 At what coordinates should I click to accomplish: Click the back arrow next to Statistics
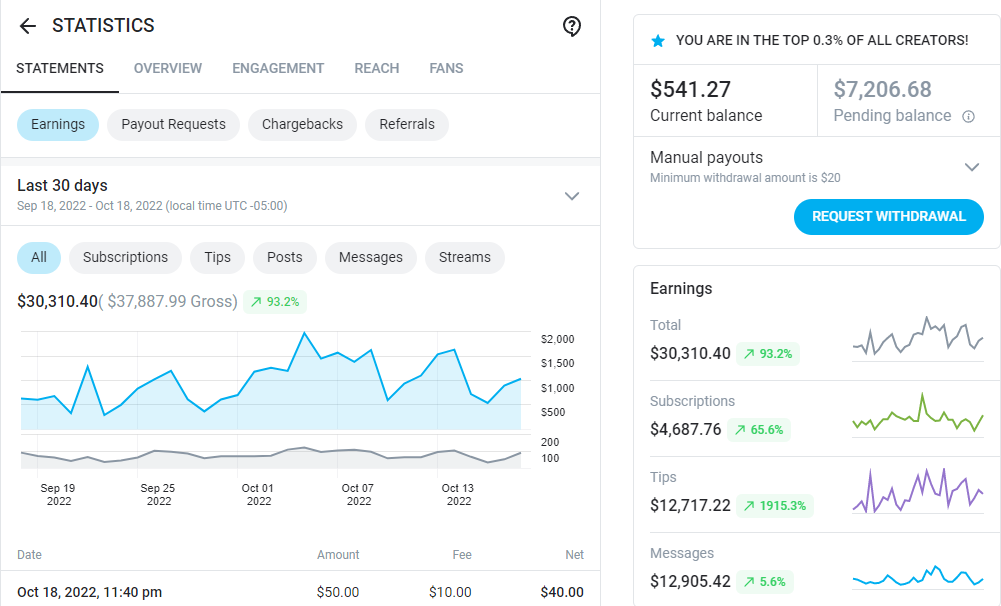tap(27, 26)
